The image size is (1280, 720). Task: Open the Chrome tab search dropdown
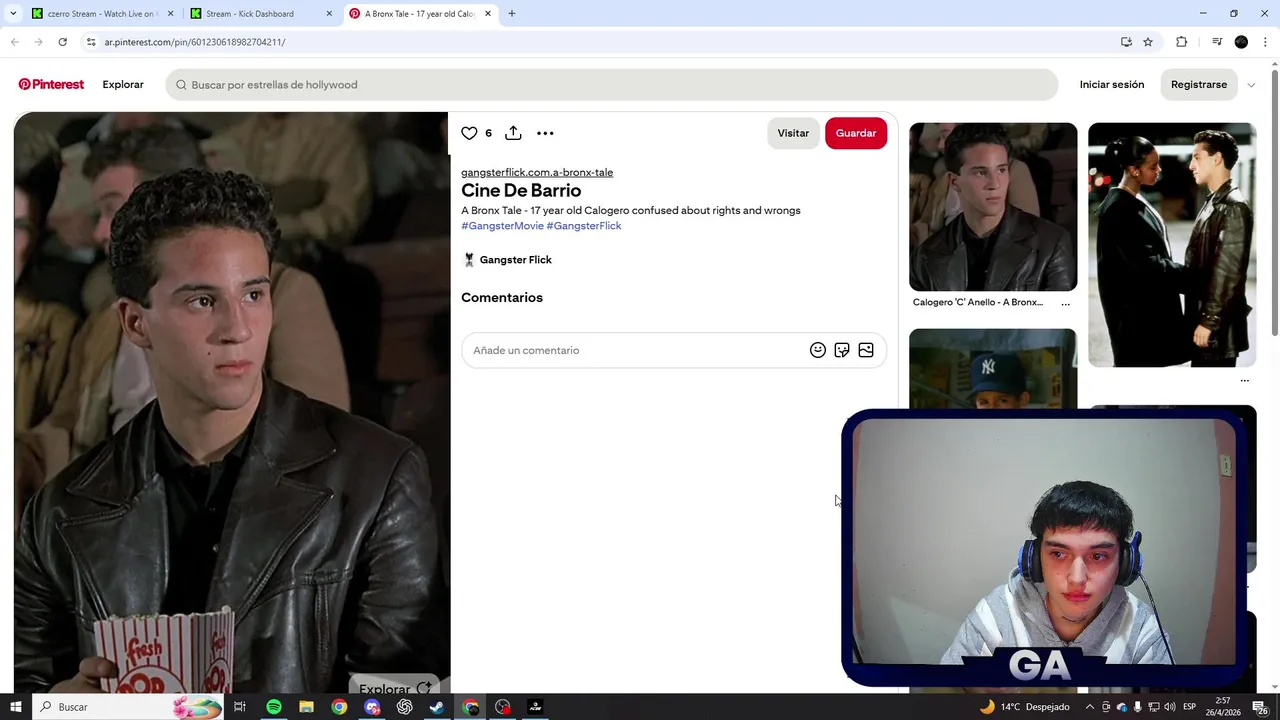coord(13,14)
